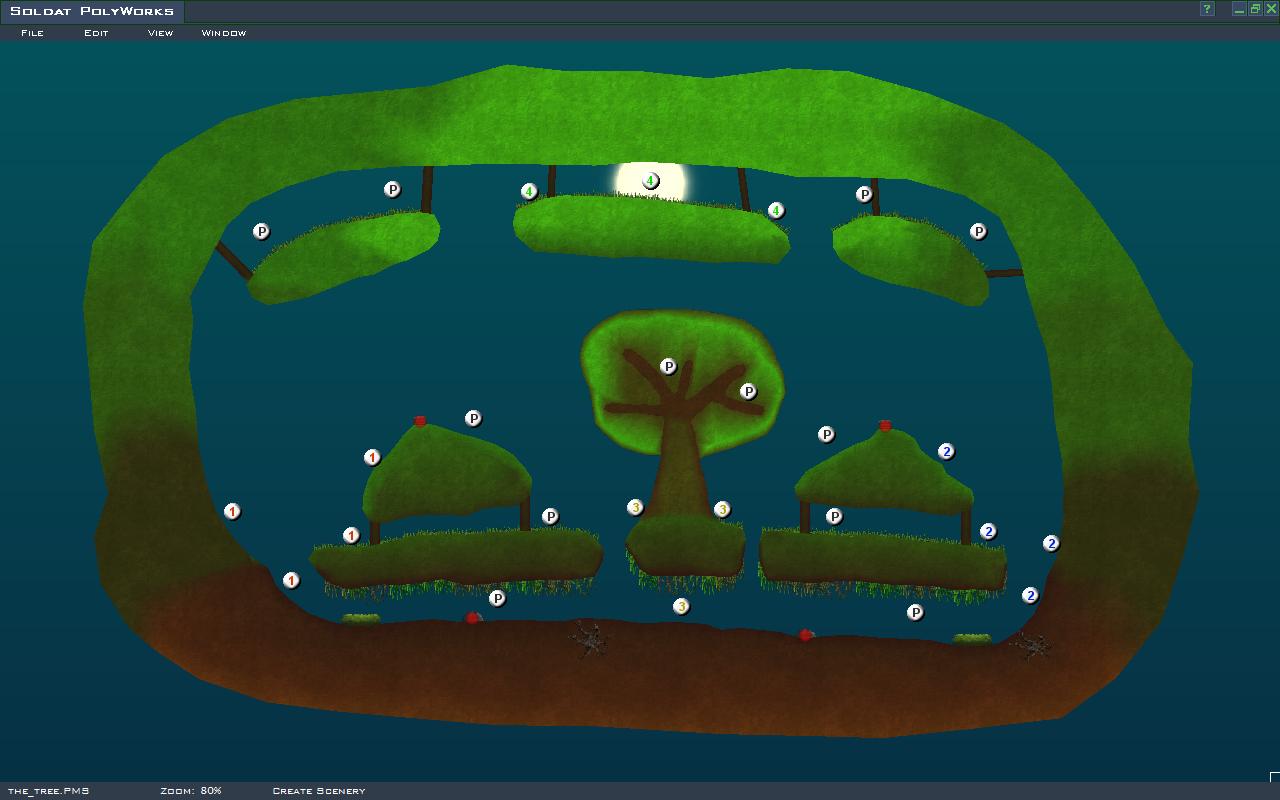
Task: Select the spider web scenery near the ground center
Action: tap(590, 638)
